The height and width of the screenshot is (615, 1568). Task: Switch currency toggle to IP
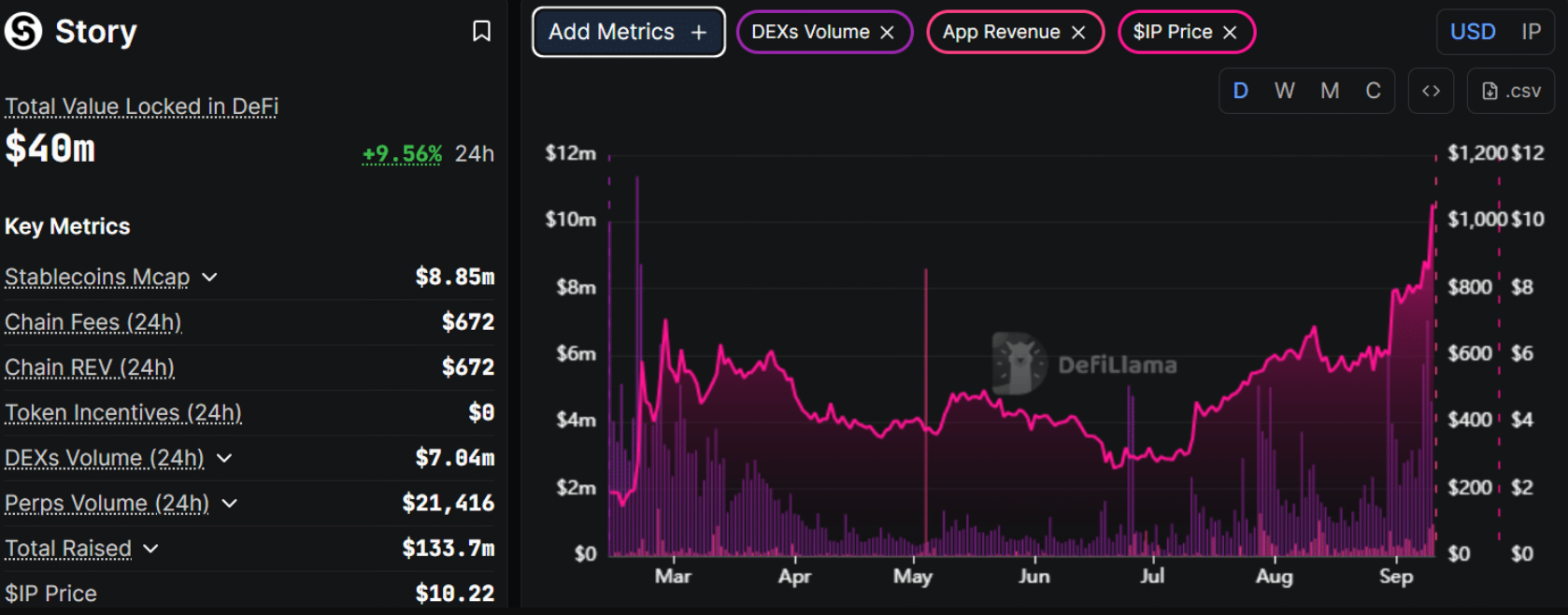click(1531, 32)
